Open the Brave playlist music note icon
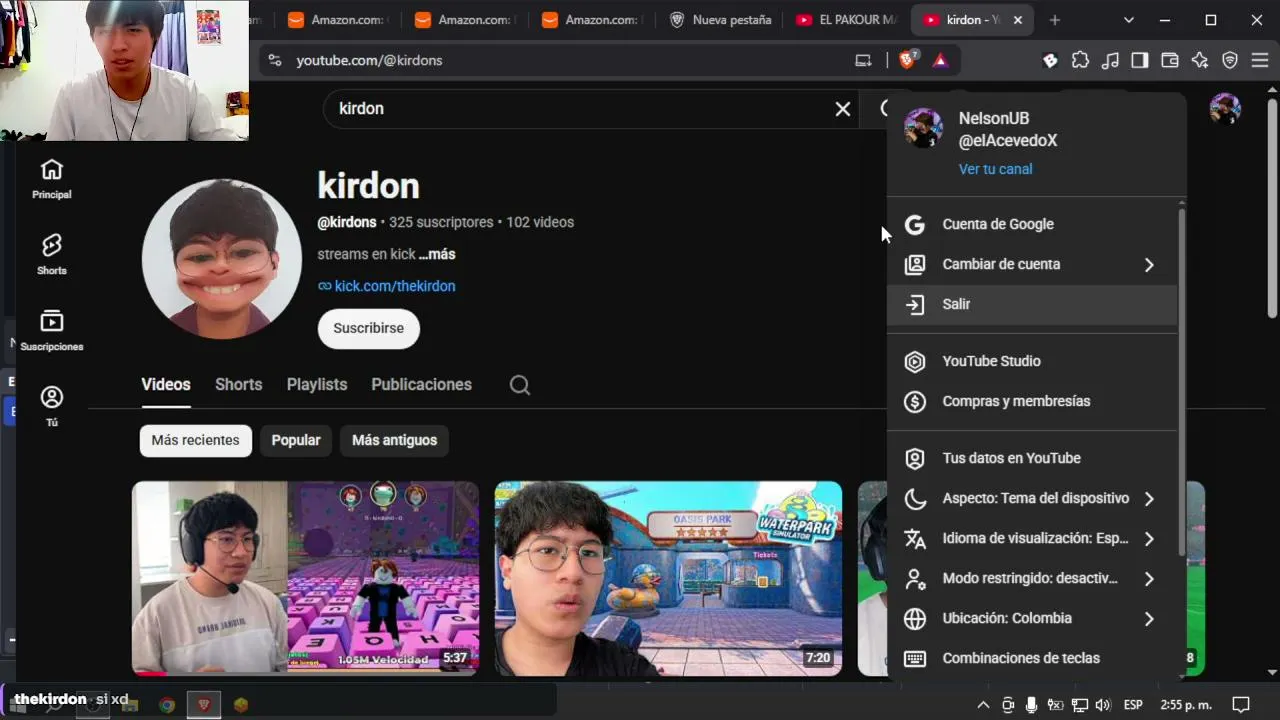This screenshot has height=720, width=1280. pyautogui.click(x=1110, y=61)
